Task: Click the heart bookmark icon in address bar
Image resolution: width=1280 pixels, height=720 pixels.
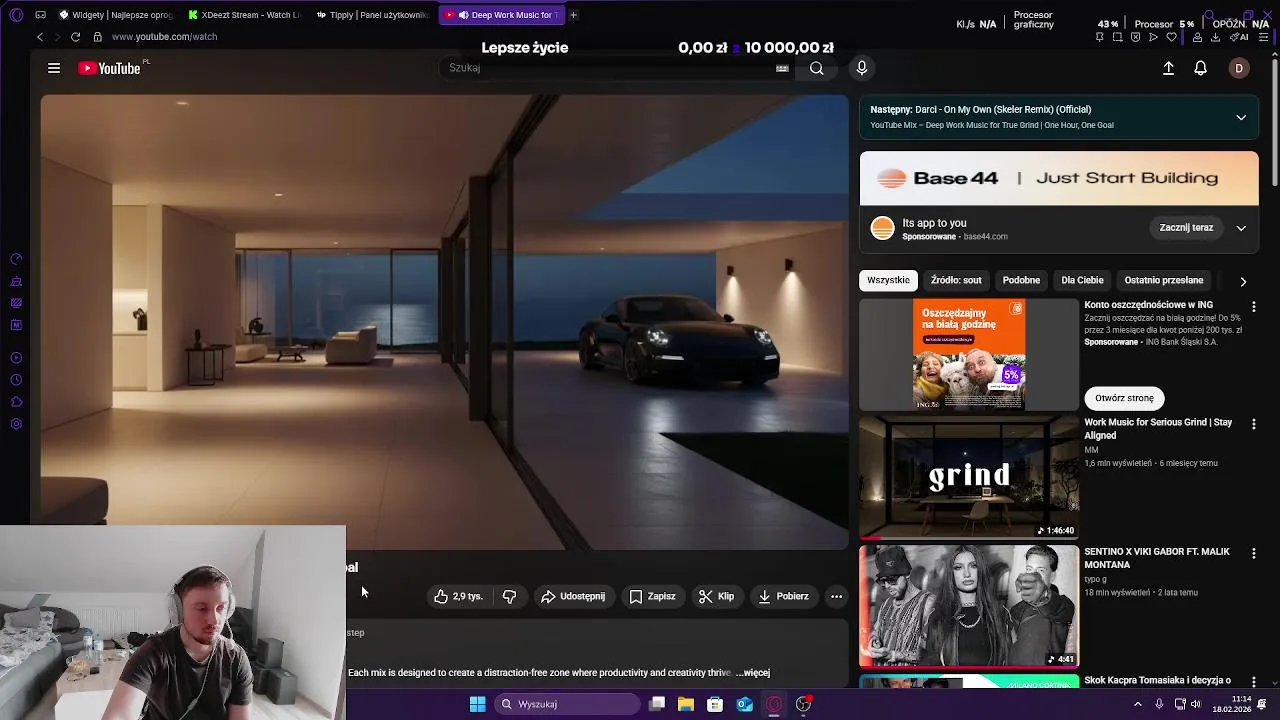Action: pyautogui.click(x=1171, y=37)
